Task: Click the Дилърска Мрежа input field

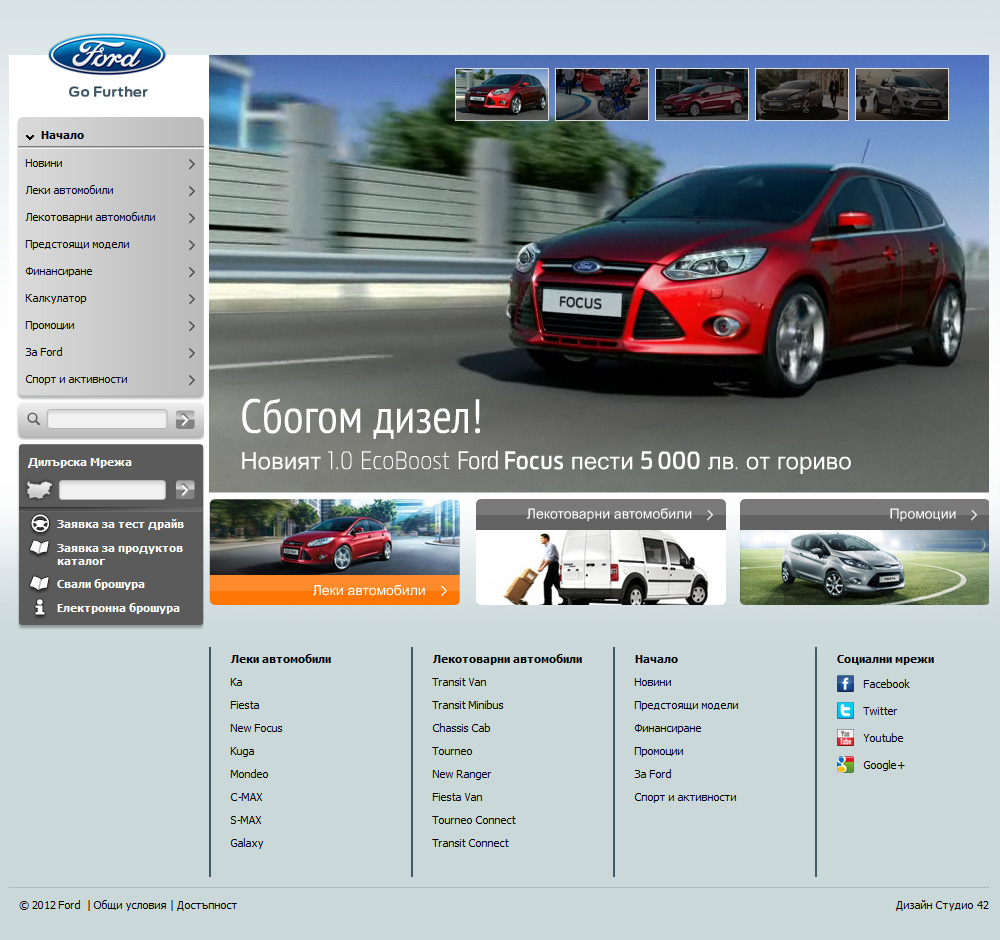Action: 112,490
